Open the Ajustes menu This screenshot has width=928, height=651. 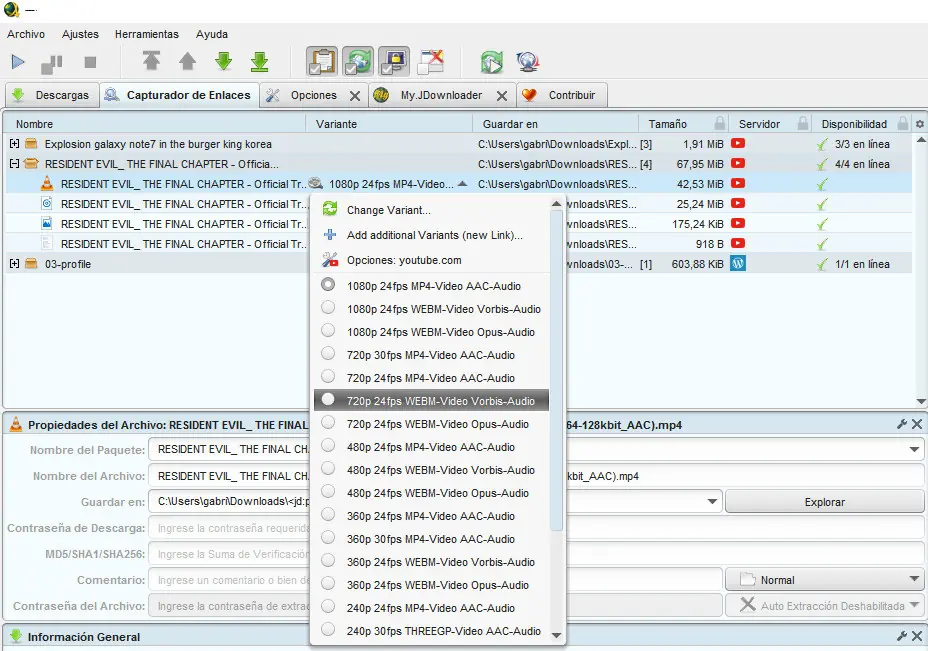click(80, 34)
